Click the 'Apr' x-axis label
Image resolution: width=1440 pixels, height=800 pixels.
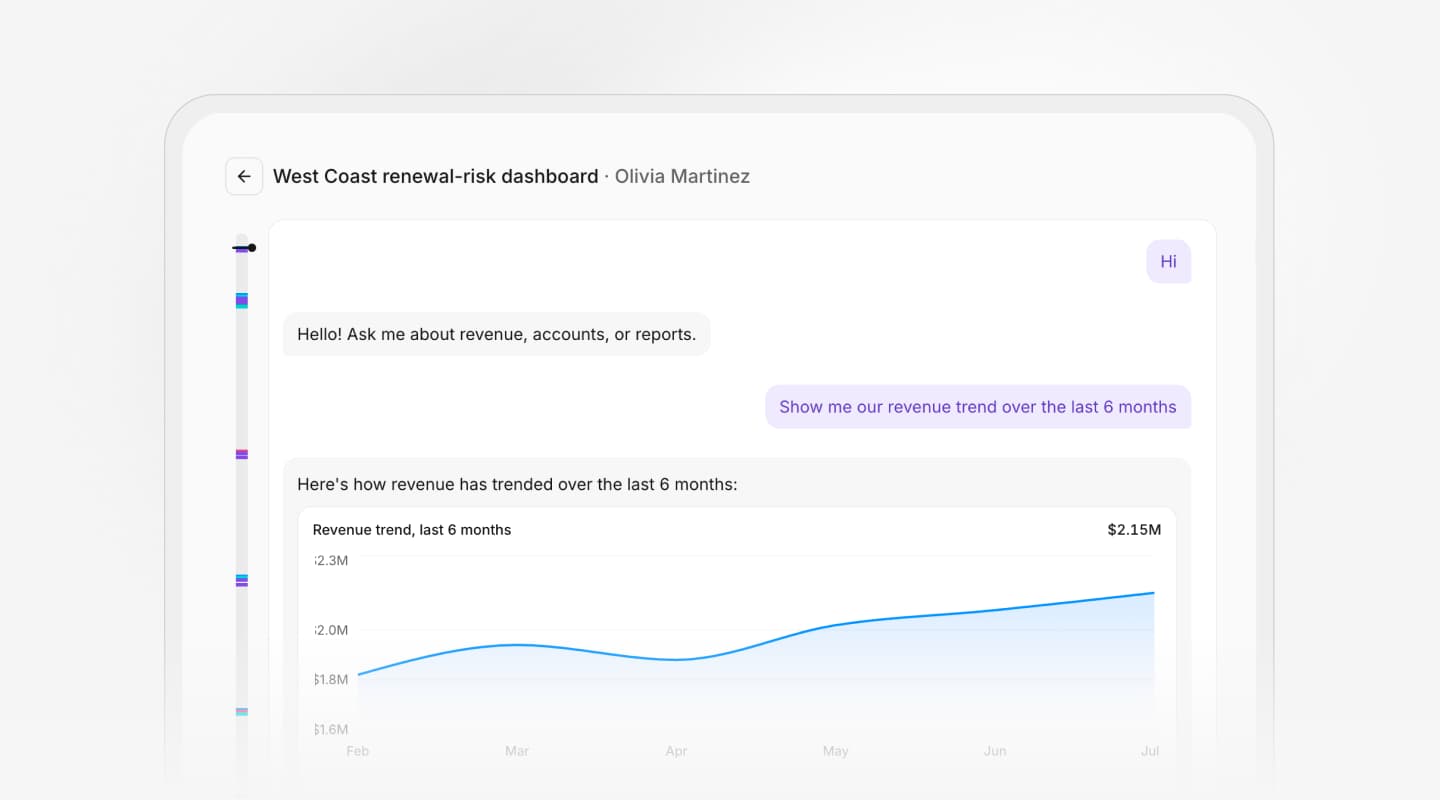pos(676,751)
